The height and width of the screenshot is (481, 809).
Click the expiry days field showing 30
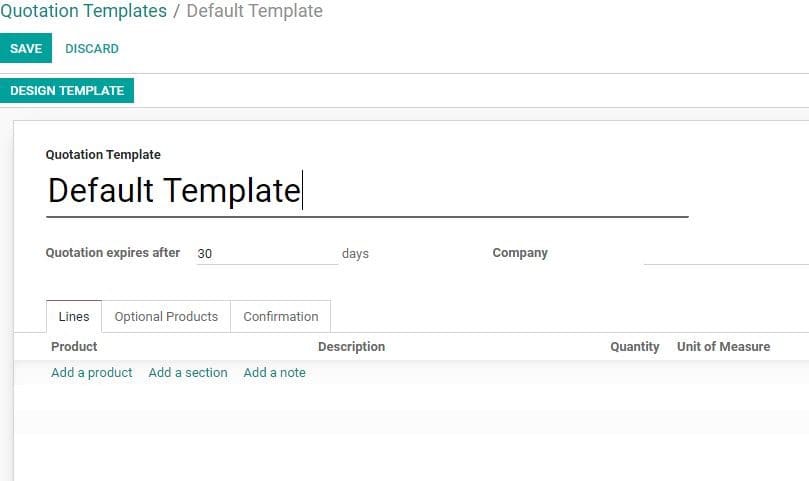coord(264,254)
